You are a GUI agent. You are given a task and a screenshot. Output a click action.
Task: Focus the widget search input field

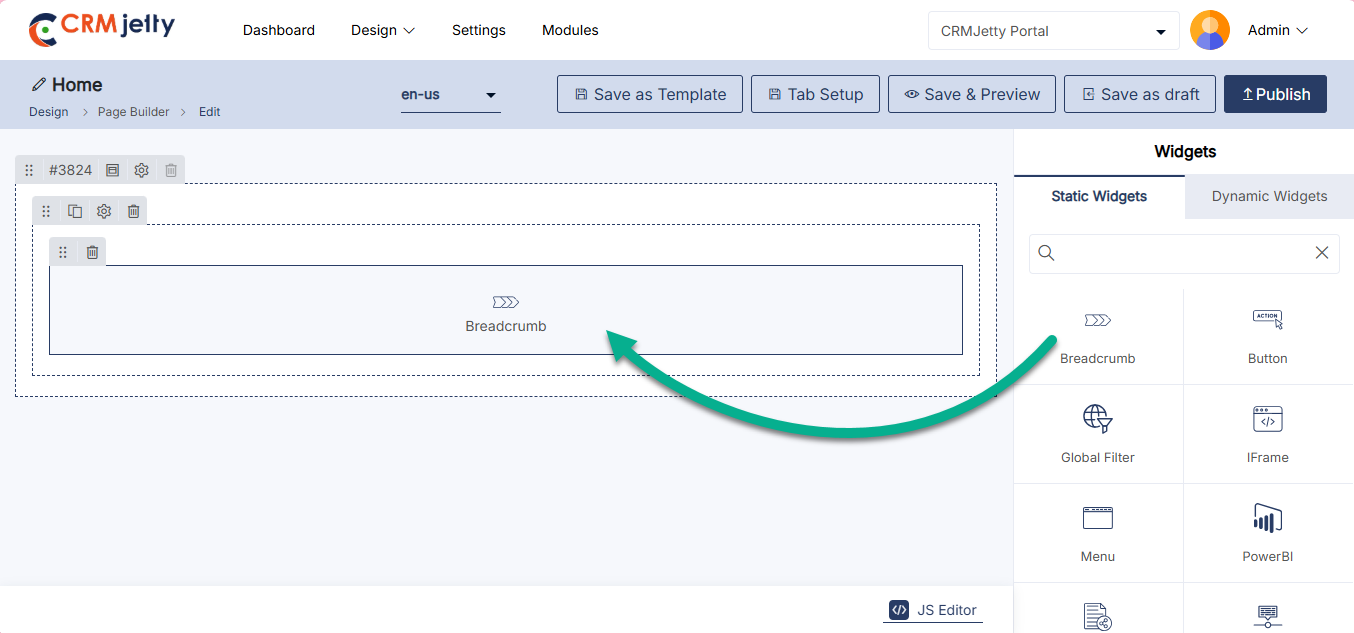coord(1180,253)
